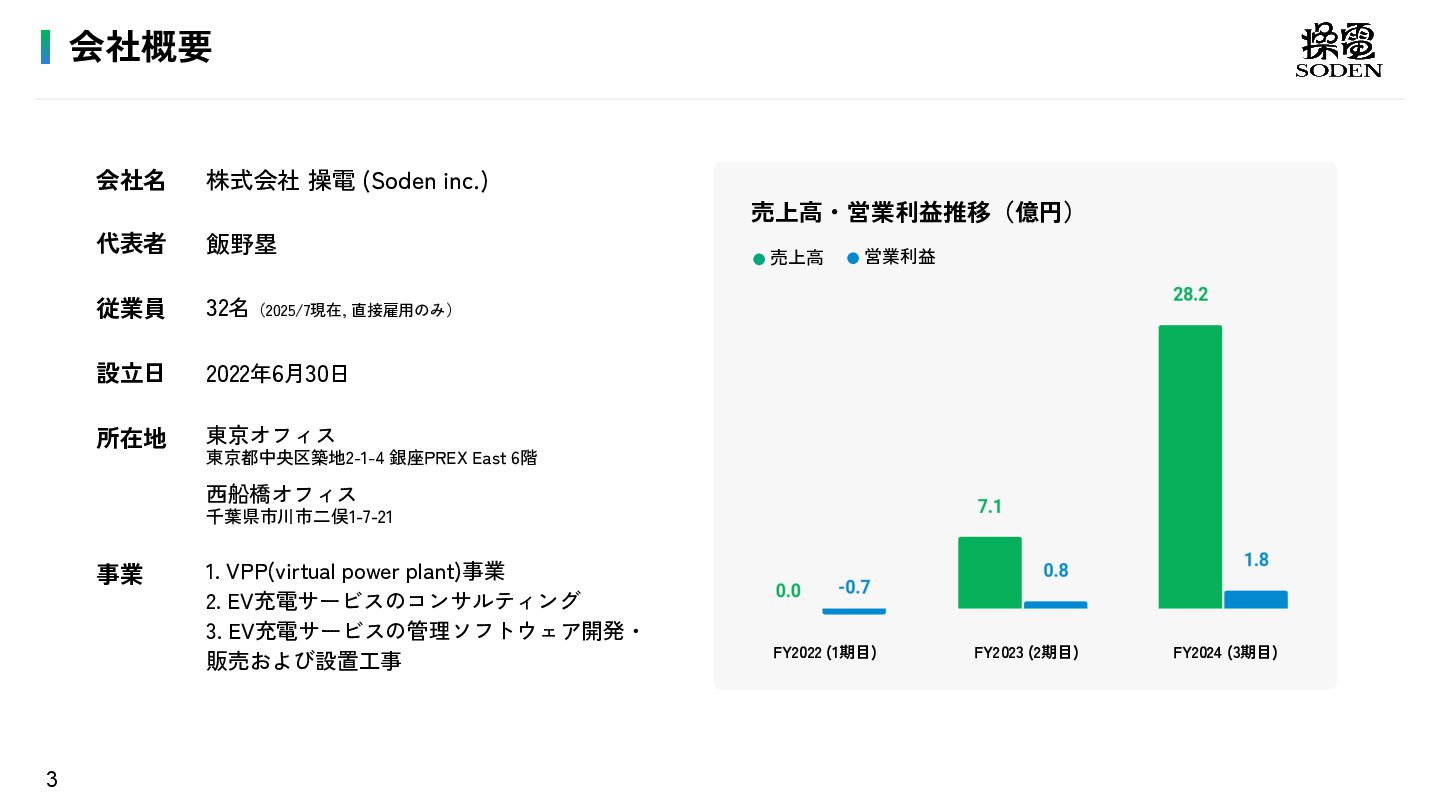Select the blue FY2022 negative profit bar
The width and height of the screenshot is (1440, 810).
click(854, 611)
